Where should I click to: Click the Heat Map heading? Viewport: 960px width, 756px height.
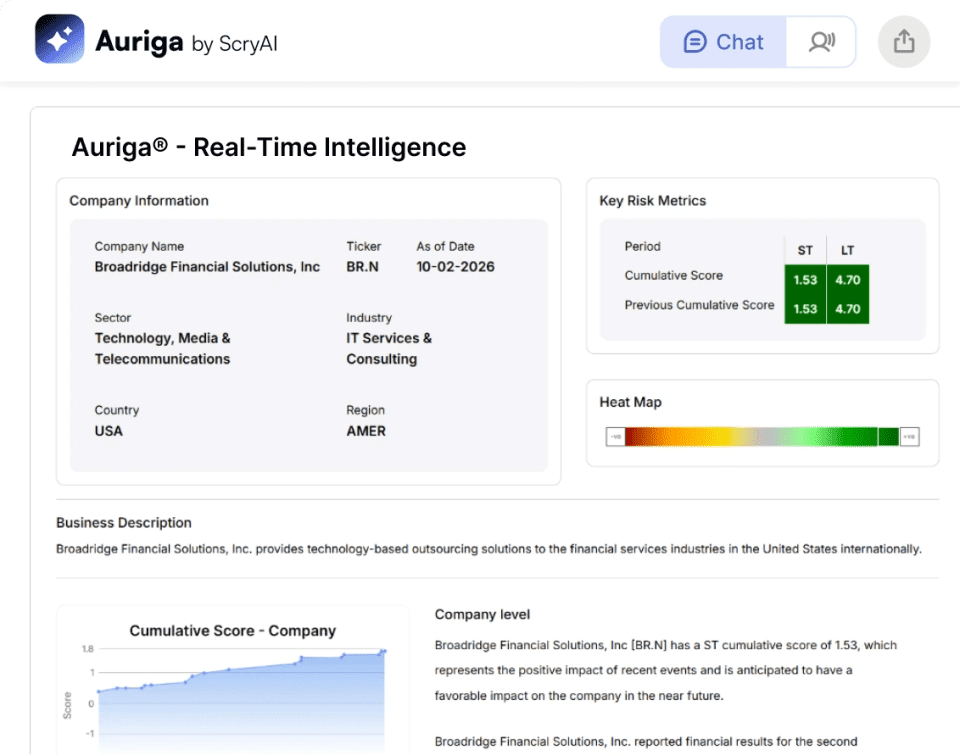(x=631, y=402)
